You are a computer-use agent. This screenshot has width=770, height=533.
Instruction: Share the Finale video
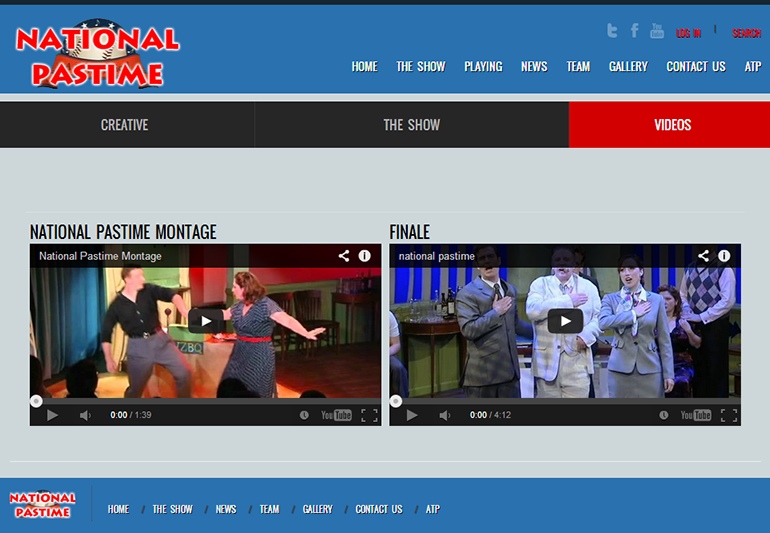coord(704,256)
